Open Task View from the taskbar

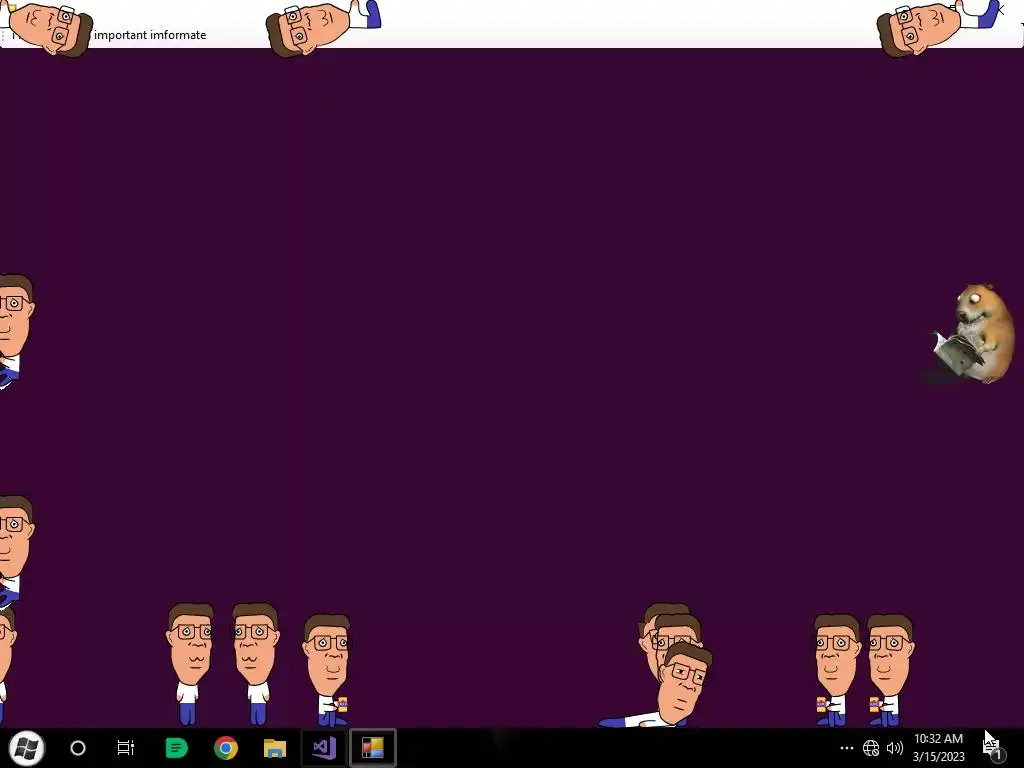coord(125,748)
